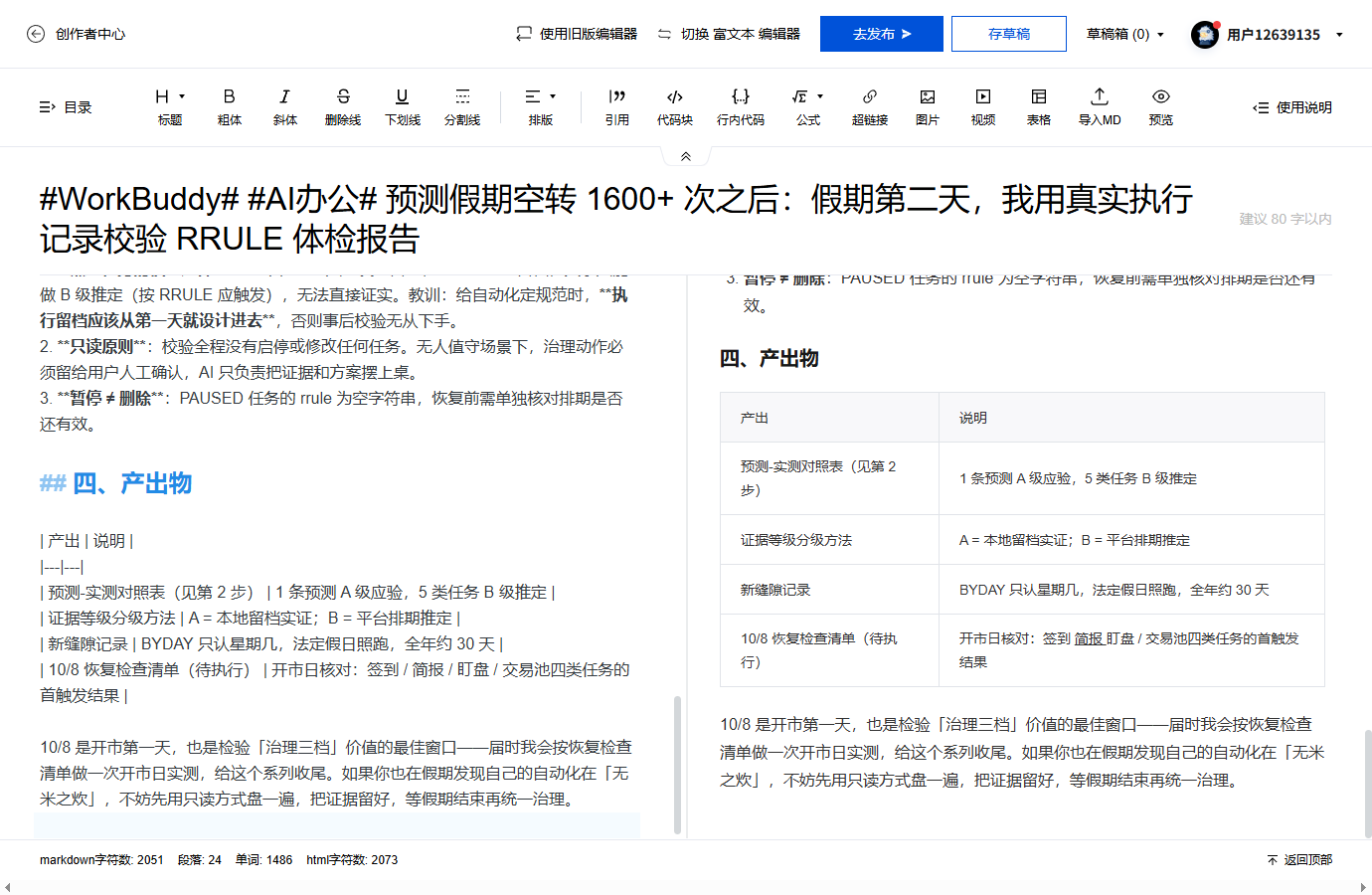Click the user avatar image
Screen dimensions: 1372x895
coord(1205,35)
